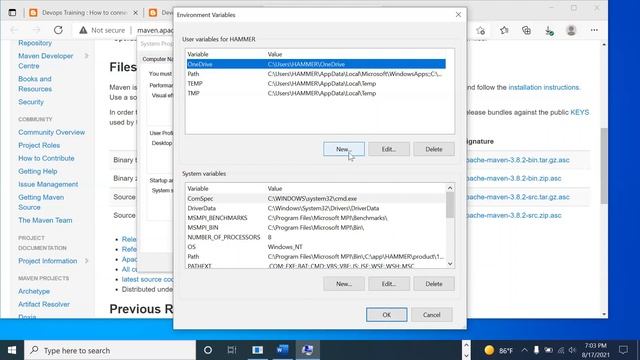The image size is (640, 360).
Task: Expand Maven Developer Centre submenu arrow
Action: pyautogui.click(x=87, y=56)
